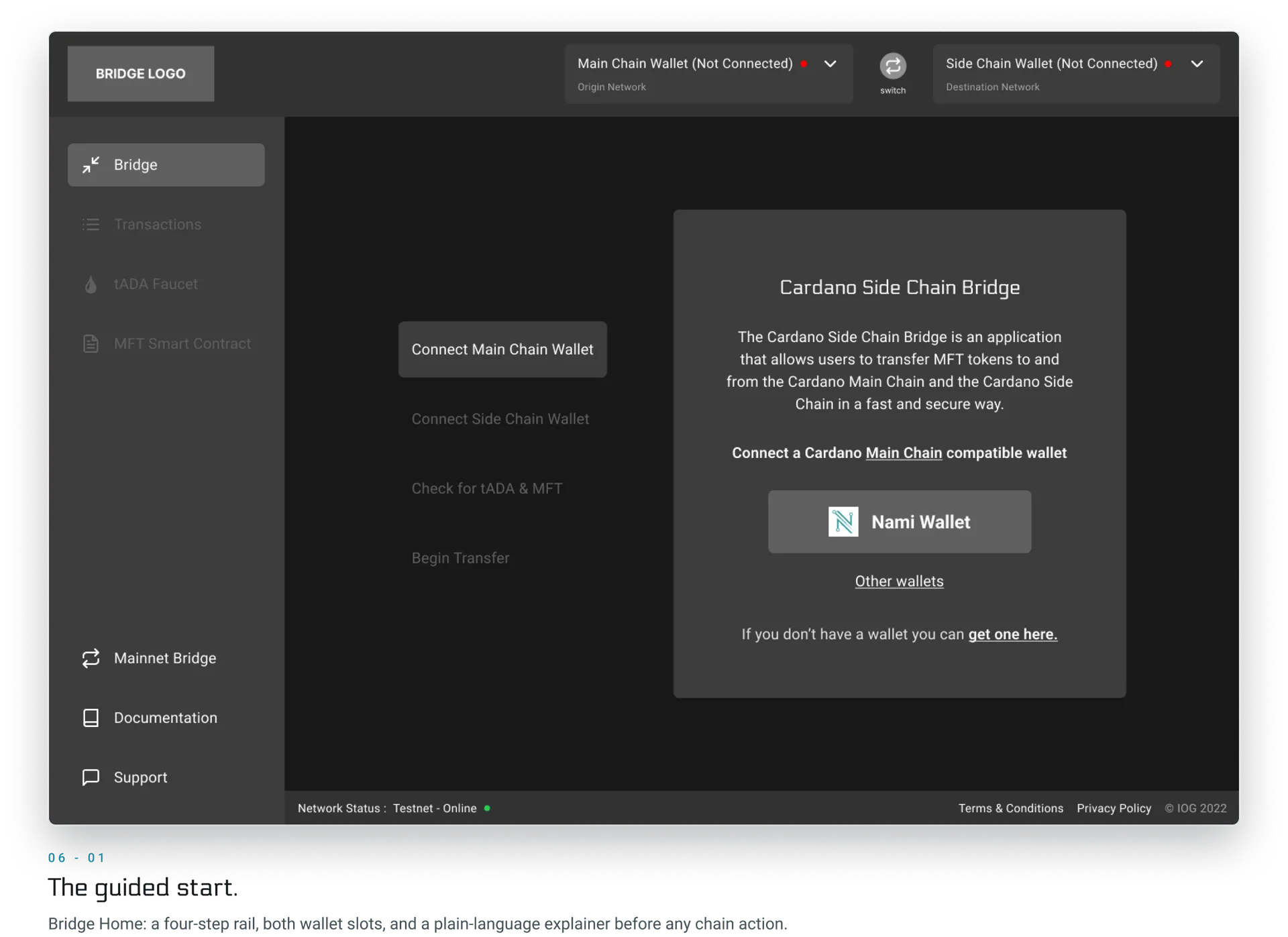Click the 'get one here.' link
The height and width of the screenshot is (937, 1288).
click(x=1013, y=635)
